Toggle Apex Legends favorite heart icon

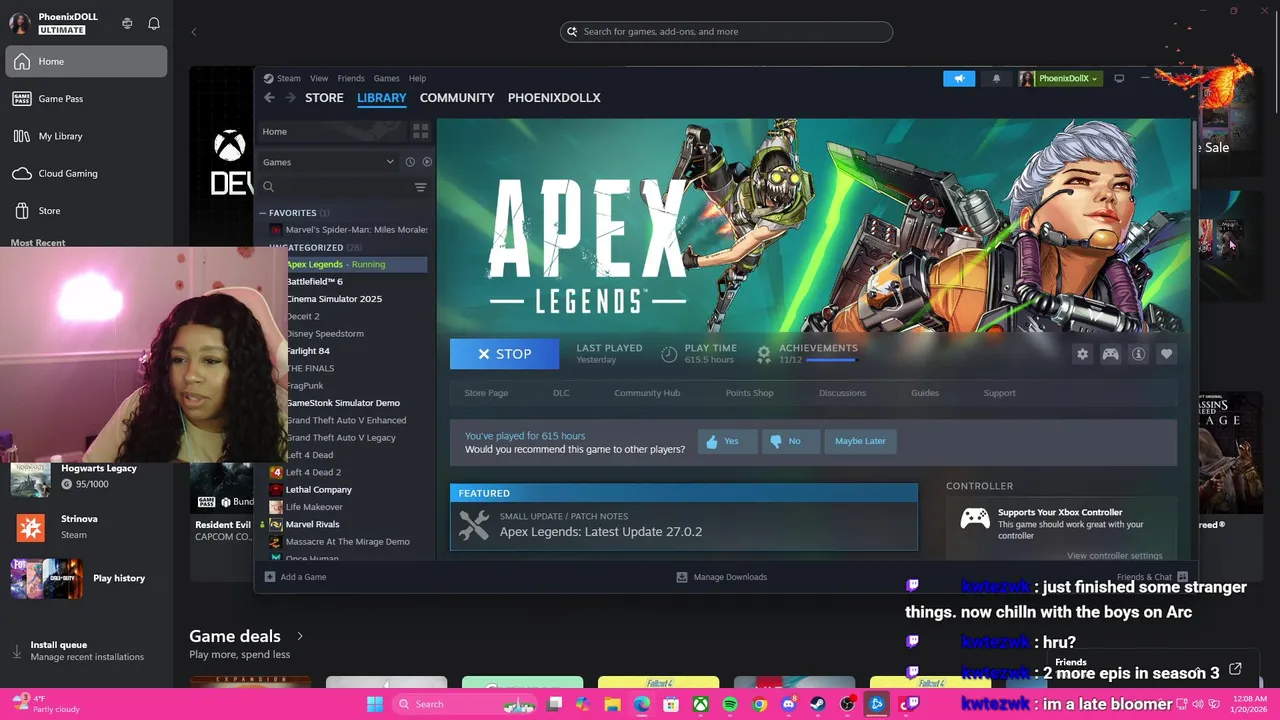click(x=1166, y=354)
